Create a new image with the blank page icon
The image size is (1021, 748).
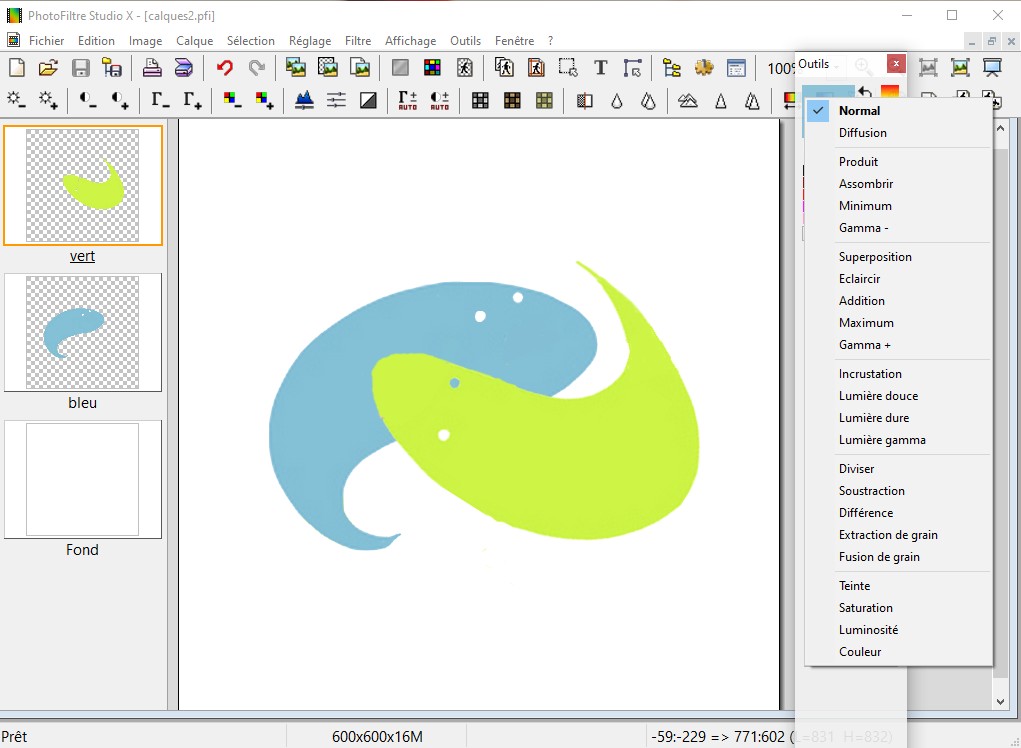pos(16,68)
